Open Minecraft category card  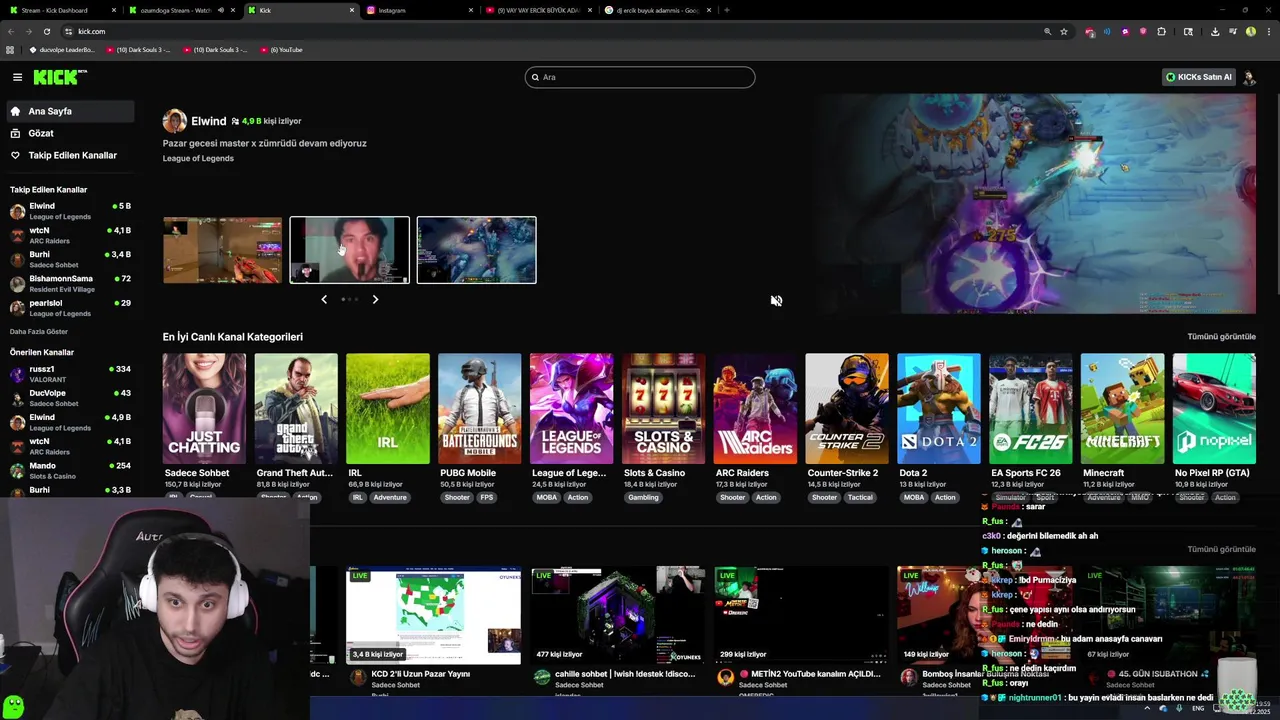[x=1122, y=408]
